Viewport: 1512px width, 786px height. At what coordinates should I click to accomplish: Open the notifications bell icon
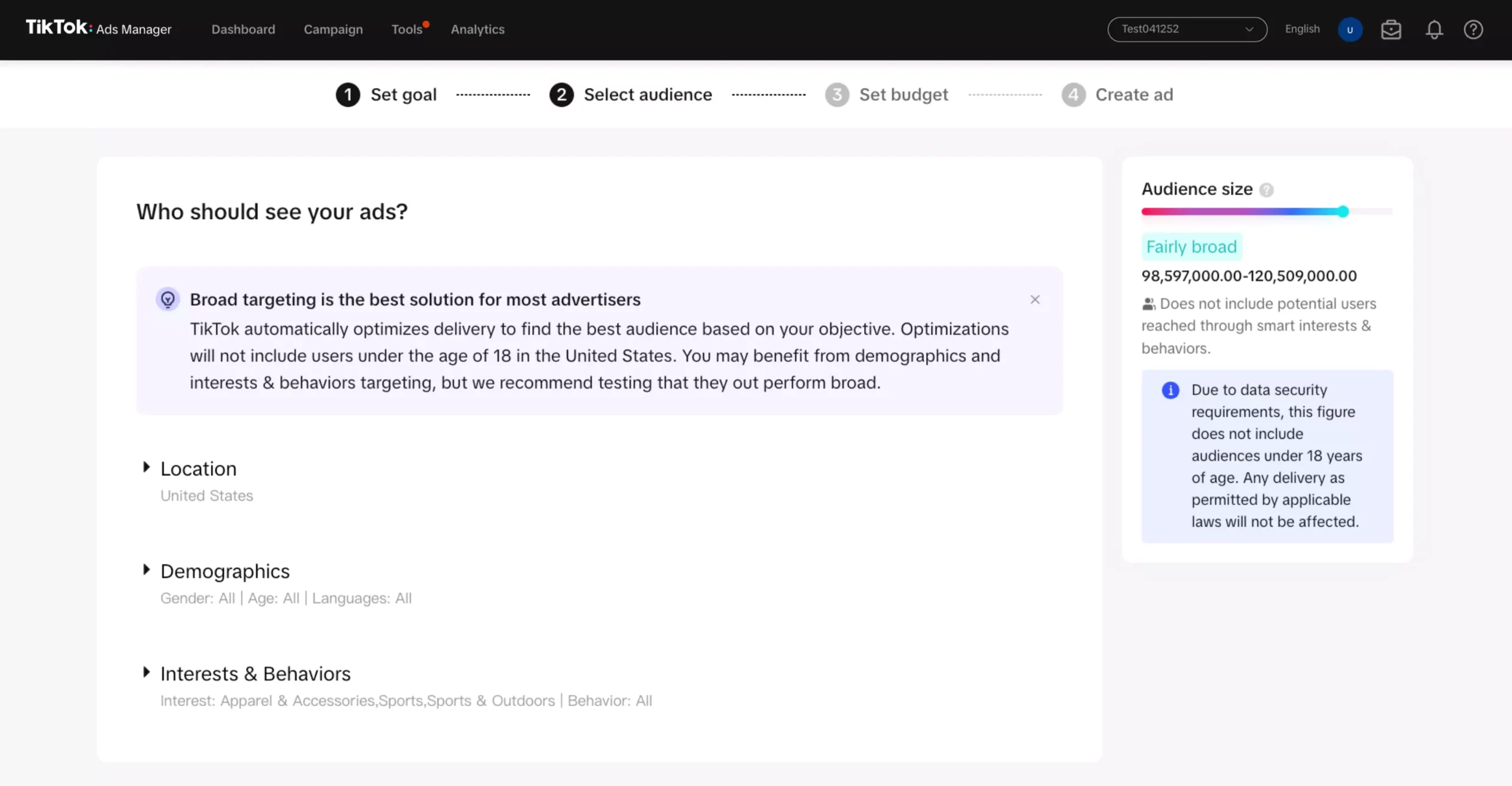1434,30
